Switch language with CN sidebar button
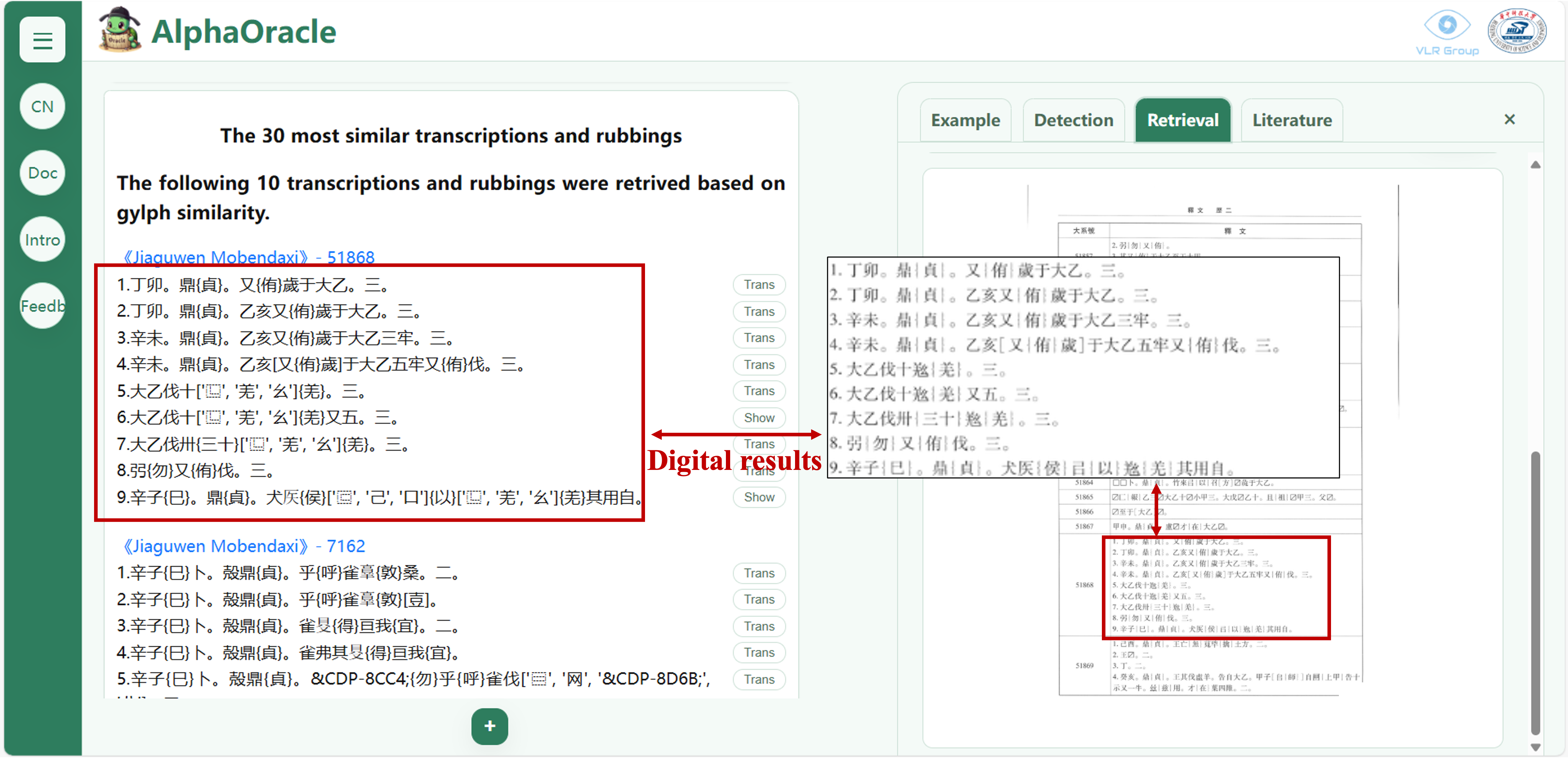Image resolution: width=1568 pixels, height=758 pixels. click(42, 107)
